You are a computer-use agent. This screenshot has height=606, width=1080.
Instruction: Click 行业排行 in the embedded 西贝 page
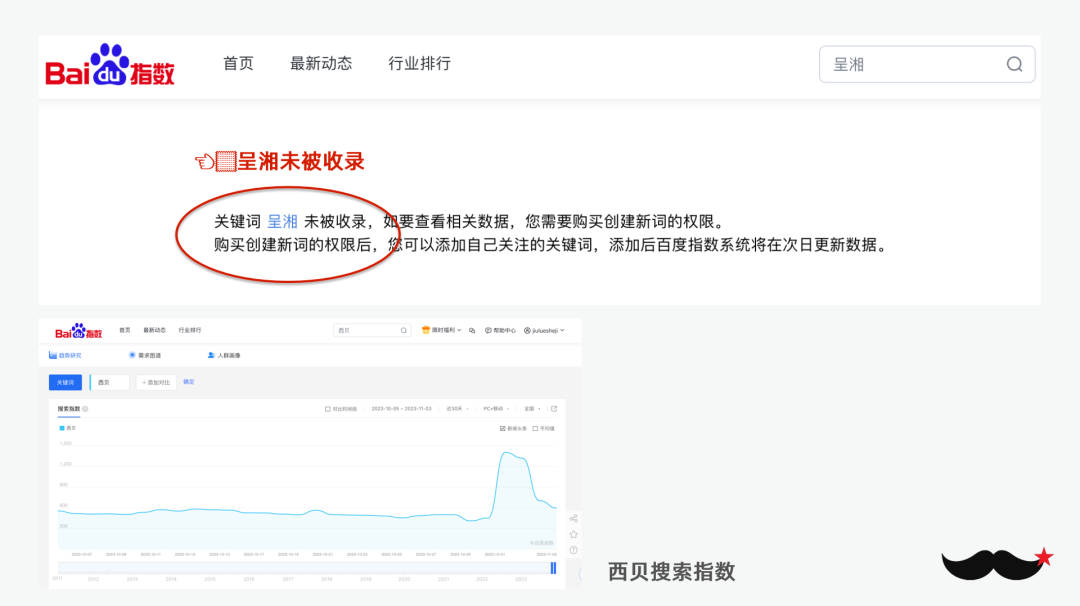189,331
